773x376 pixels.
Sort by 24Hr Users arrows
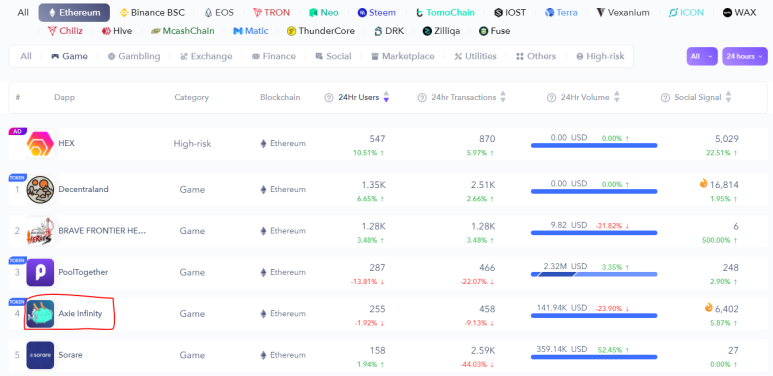pyautogui.click(x=386, y=97)
